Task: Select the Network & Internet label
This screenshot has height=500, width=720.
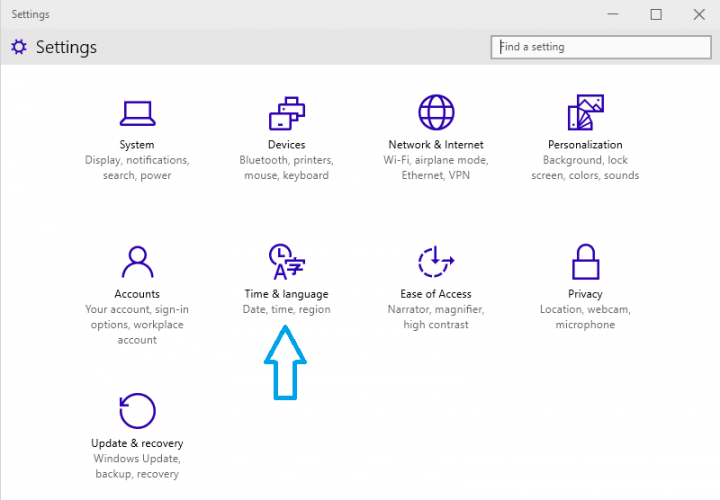Action: point(436,145)
